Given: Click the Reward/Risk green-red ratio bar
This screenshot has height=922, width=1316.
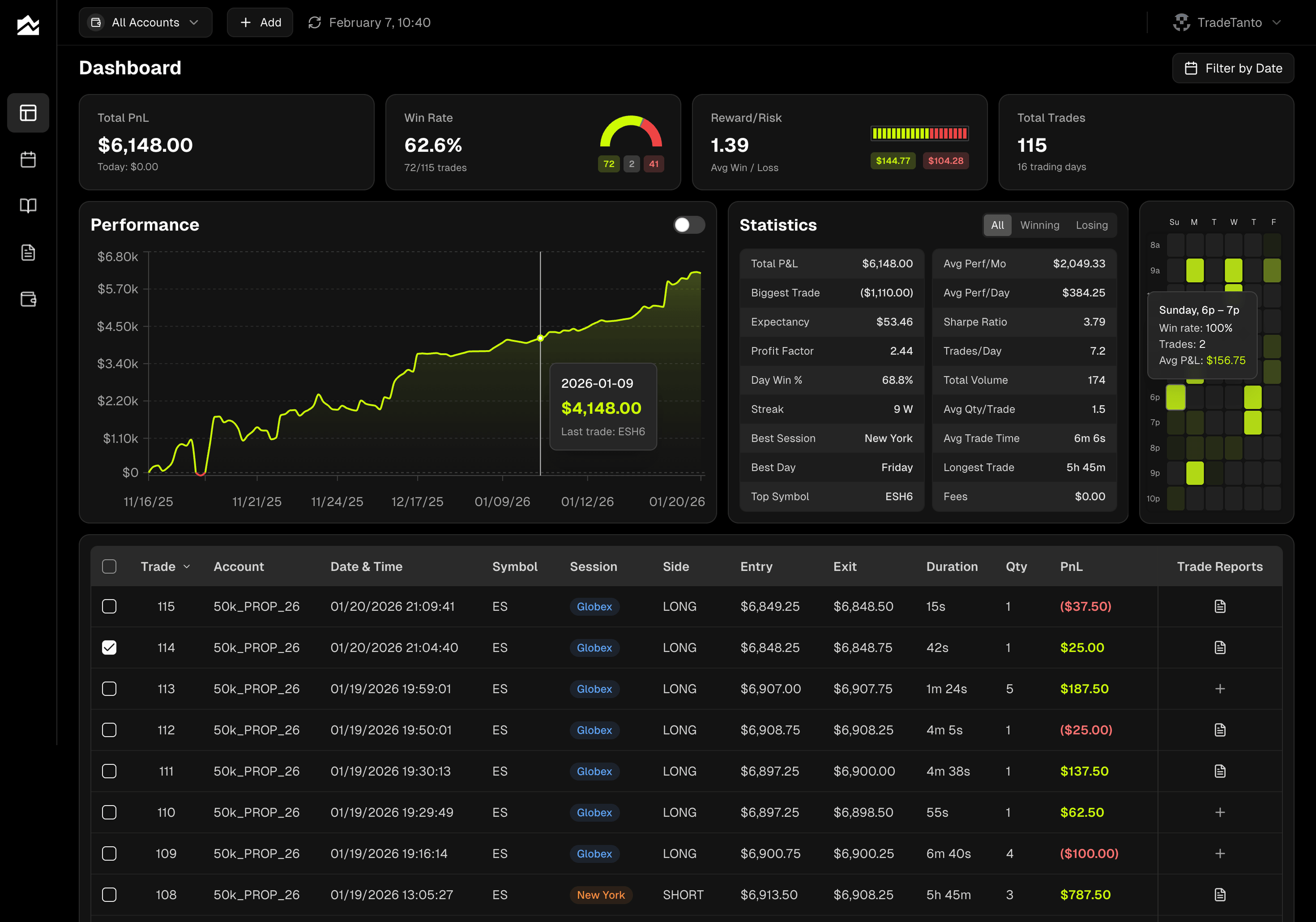Looking at the screenshot, I should pos(919,133).
